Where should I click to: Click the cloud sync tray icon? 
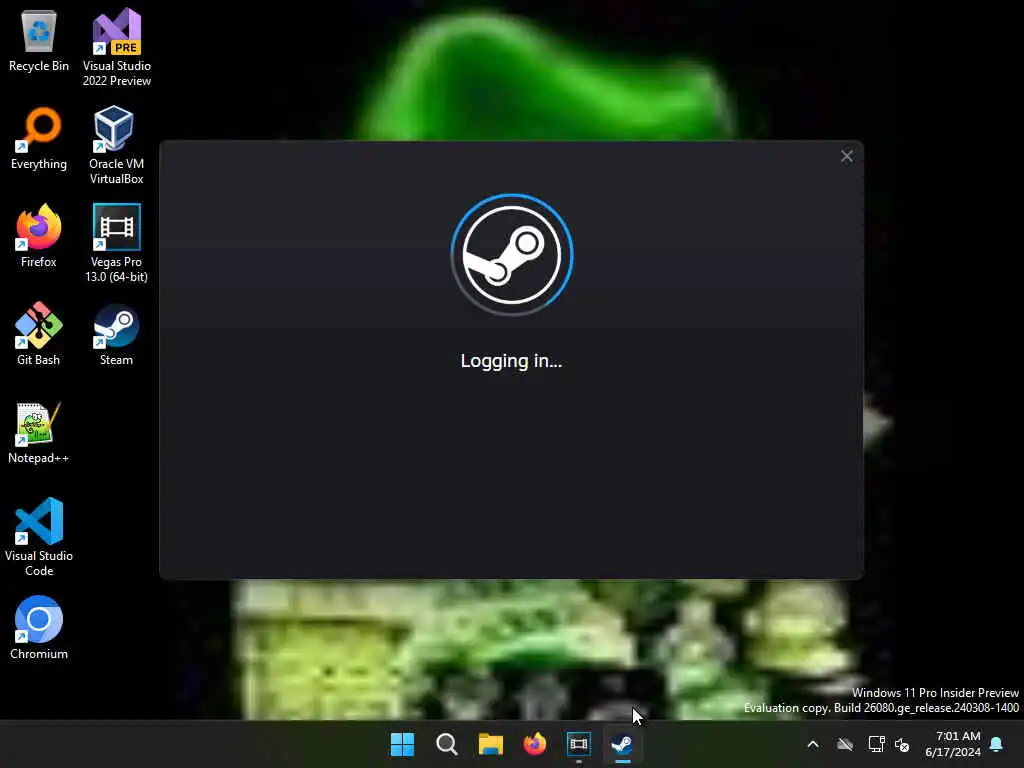click(845, 744)
